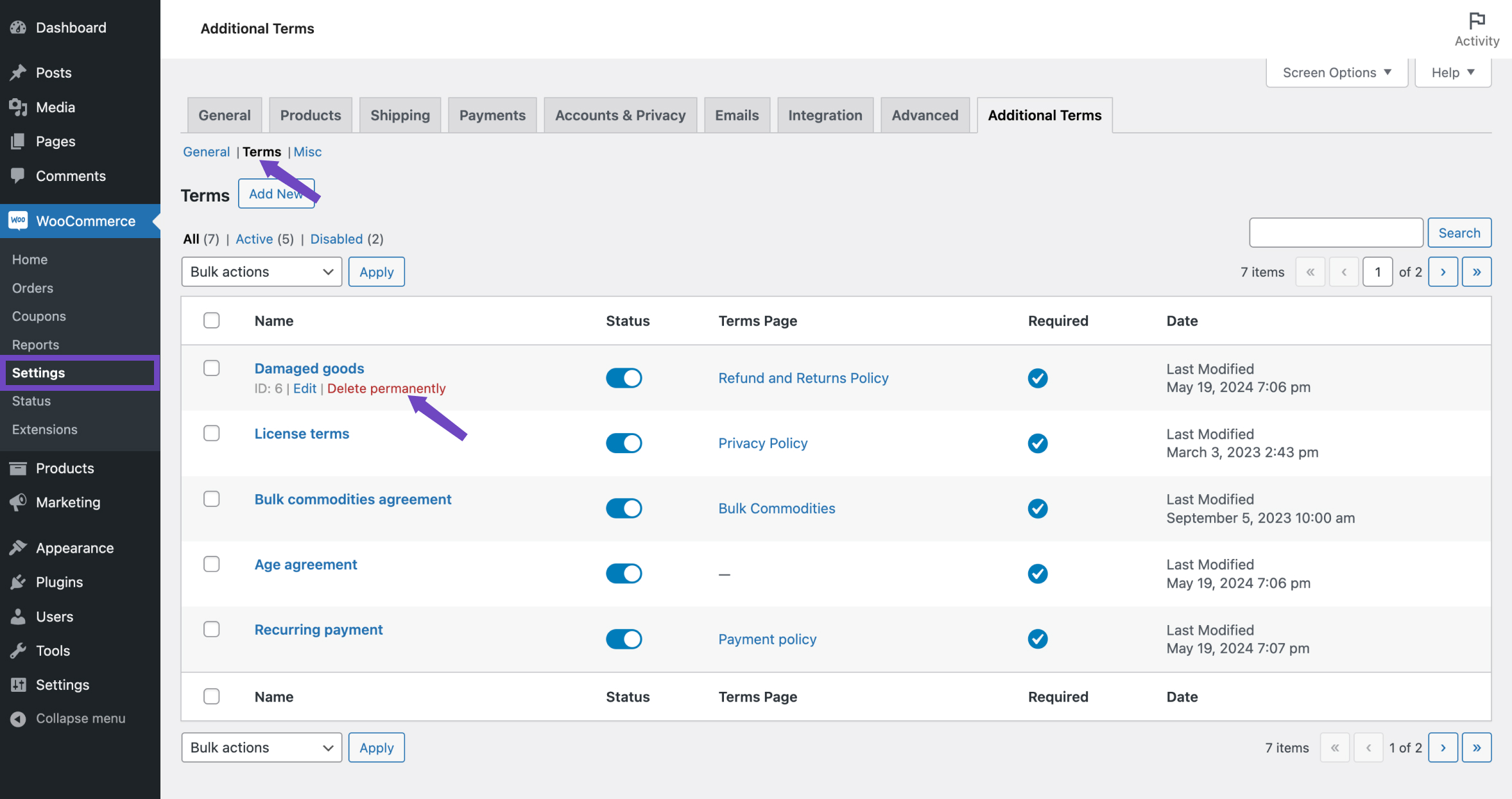Click Delete permanently under Damaged goods

(x=386, y=388)
